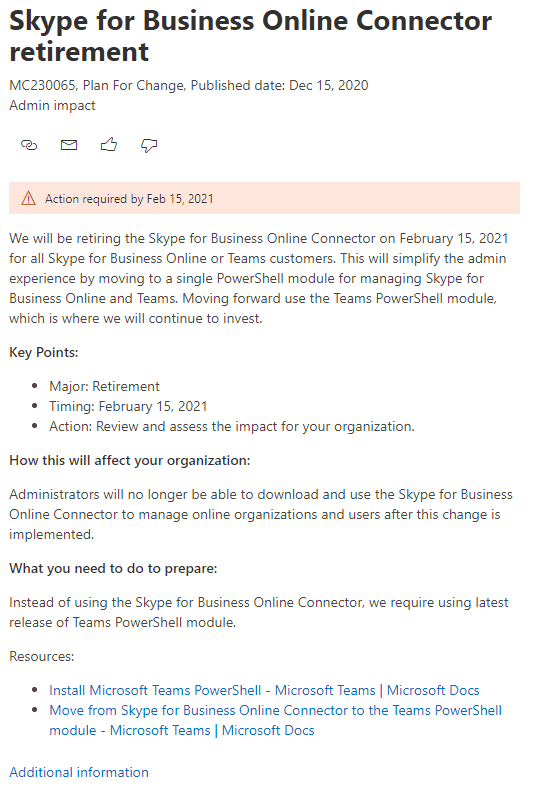
Task: Click the 'Timing: February 15, 2021' bullet item
Action: pyautogui.click(x=128, y=407)
